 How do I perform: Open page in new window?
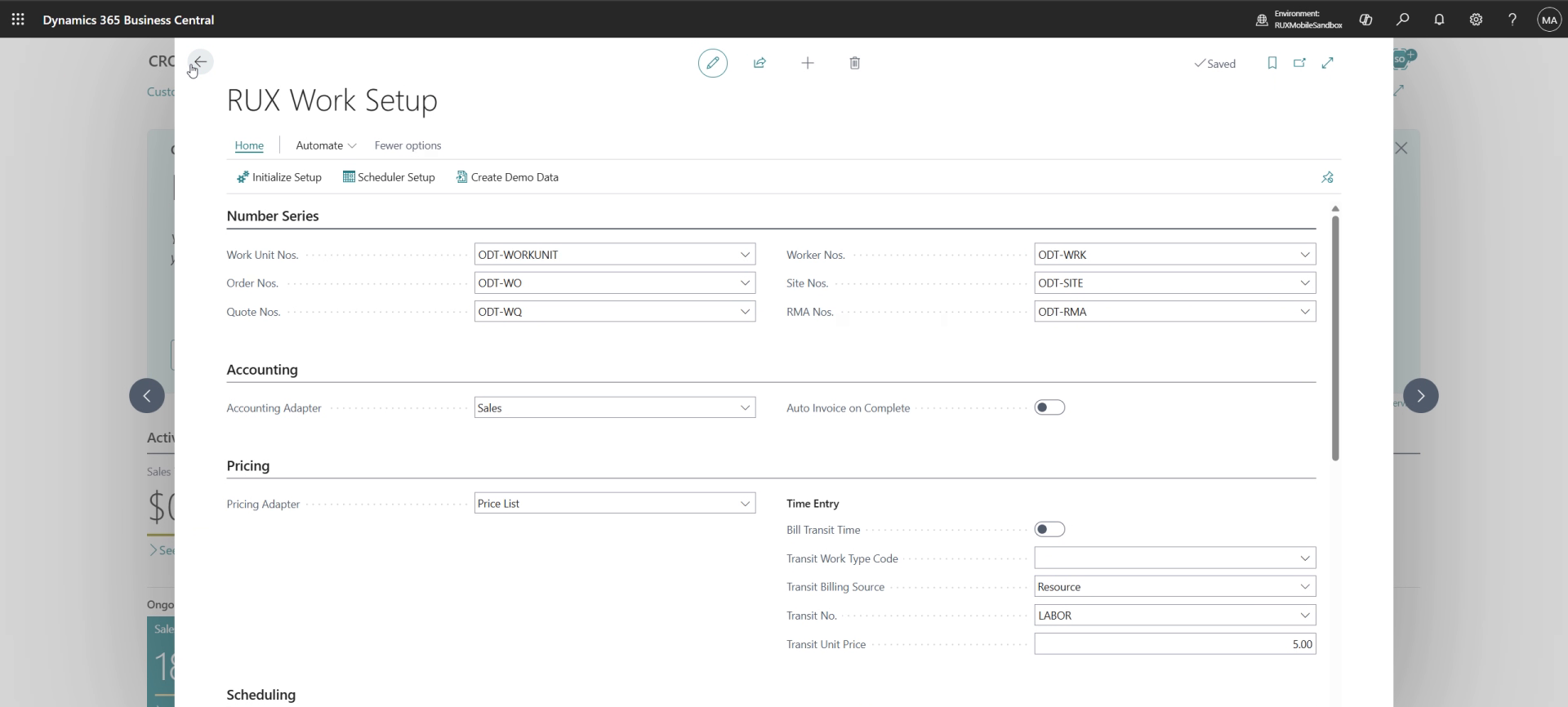[x=1299, y=63]
